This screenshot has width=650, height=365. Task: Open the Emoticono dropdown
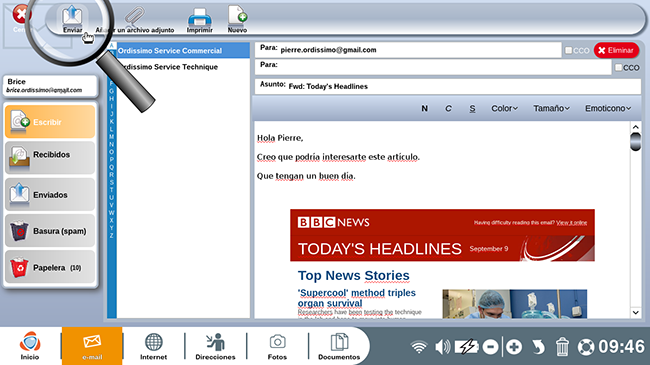tap(608, 108)
